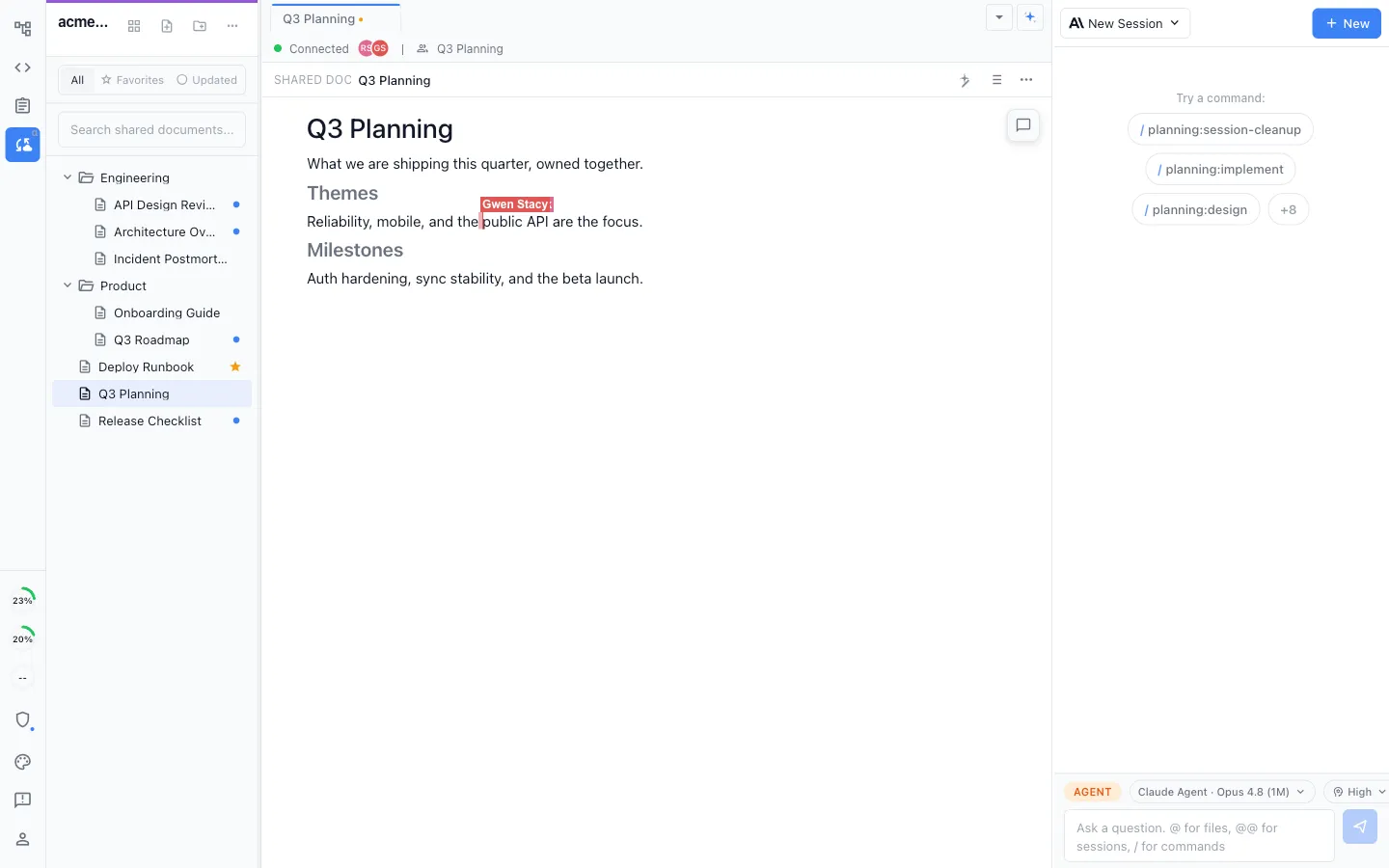1389x868 pixels.
Task: Select the All filter tab
Action: (77, 80)
